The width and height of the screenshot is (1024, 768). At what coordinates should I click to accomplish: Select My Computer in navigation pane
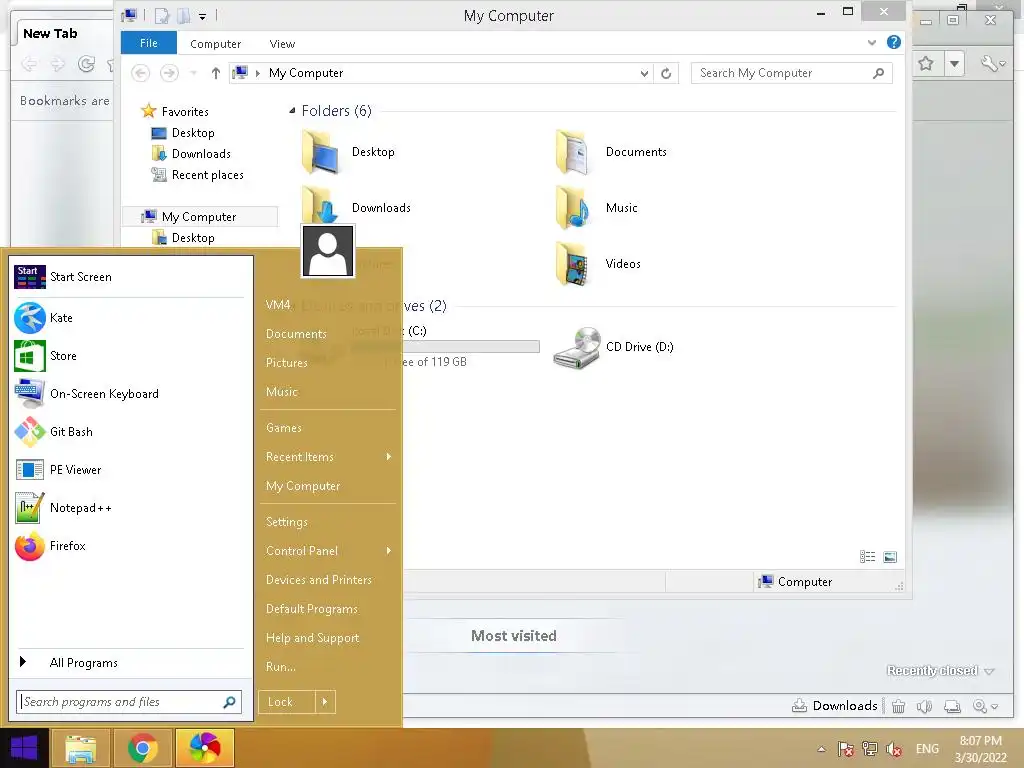click(199, 217)
